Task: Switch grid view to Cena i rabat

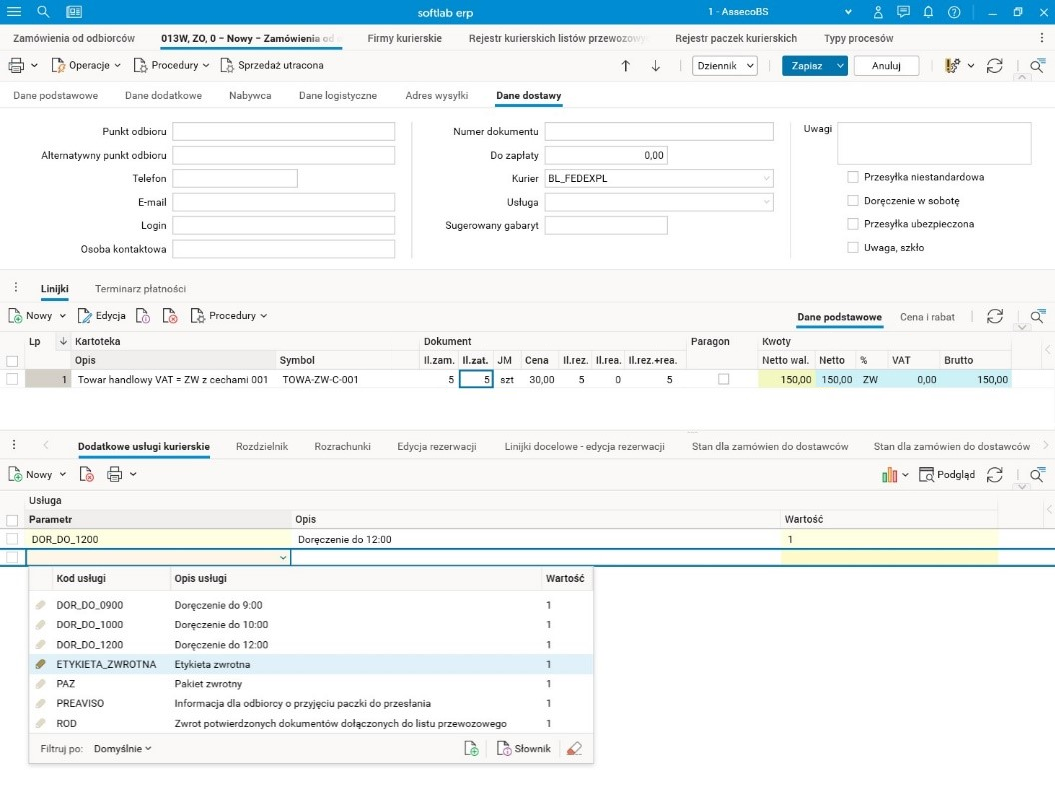Action: click(x=927, y=317)
